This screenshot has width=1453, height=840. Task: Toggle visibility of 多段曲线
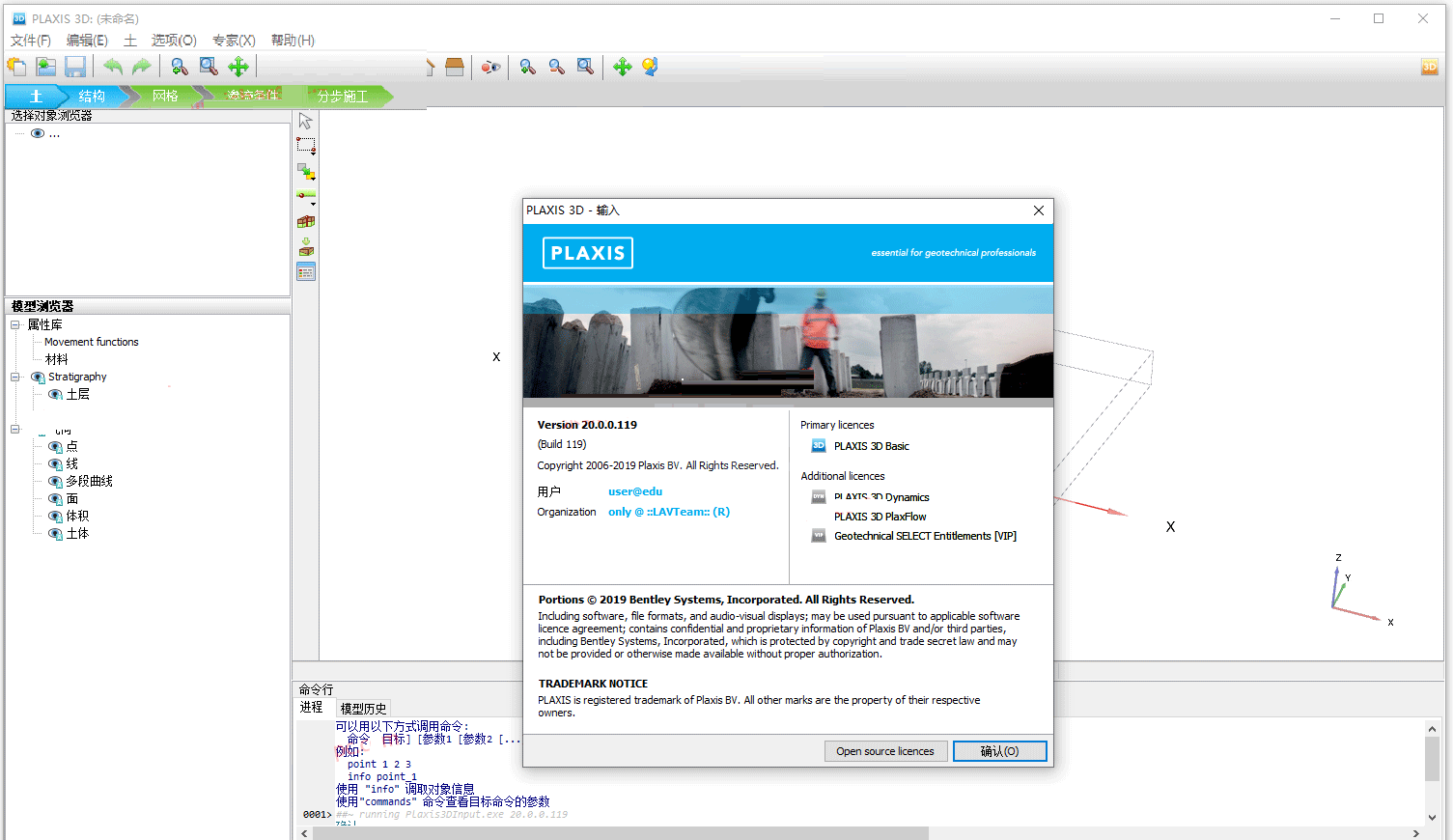click(x=55, y=481)
